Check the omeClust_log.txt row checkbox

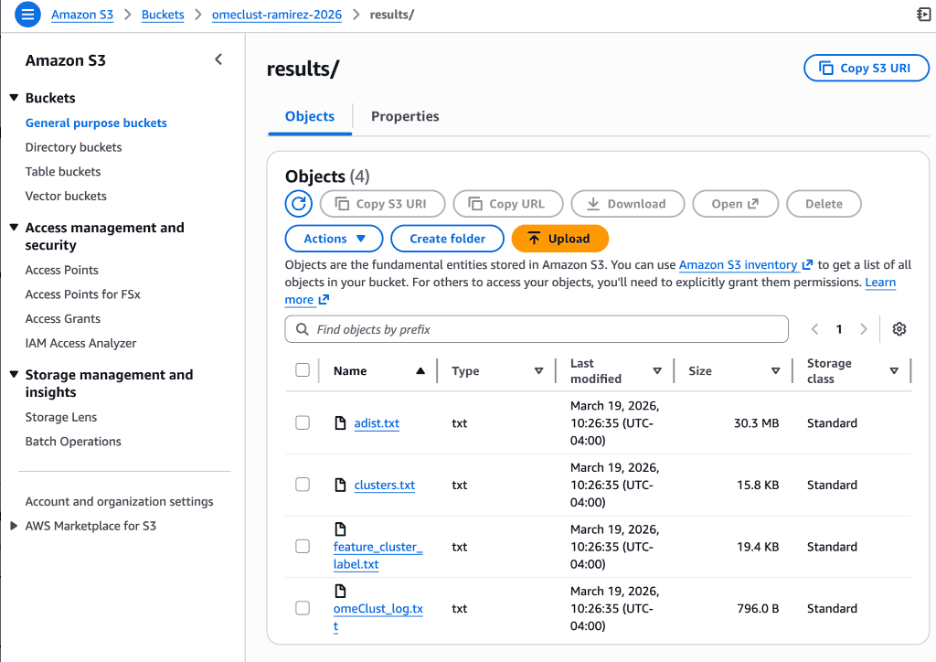click(x=303, y=608)
